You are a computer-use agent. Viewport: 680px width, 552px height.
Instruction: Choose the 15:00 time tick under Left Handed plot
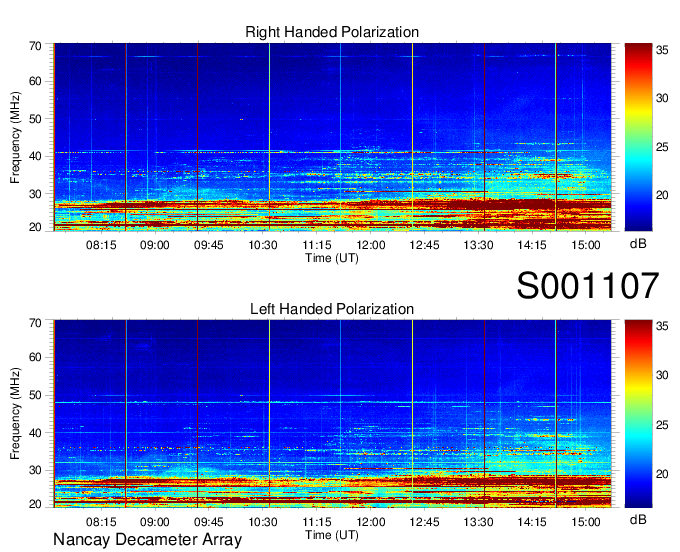point(586,522)
